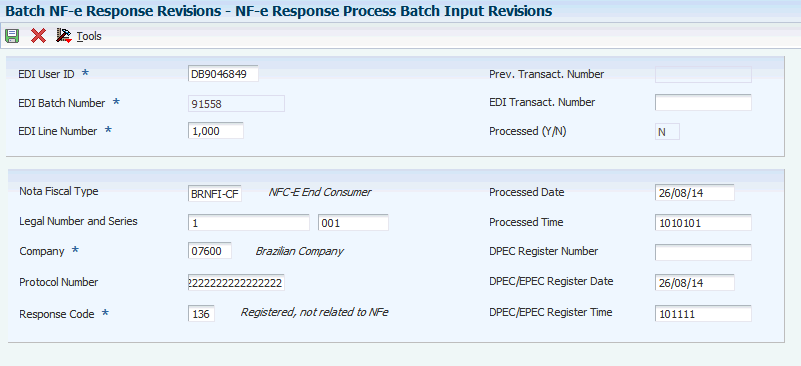Select the DPEC/EPEC Register Date field
This screenshot has height=366, width=801.
pyautogui.click(x=694, y=282)
